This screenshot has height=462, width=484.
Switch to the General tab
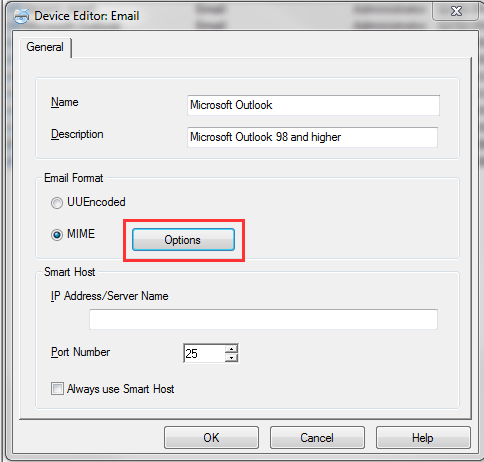pos(45,47)
